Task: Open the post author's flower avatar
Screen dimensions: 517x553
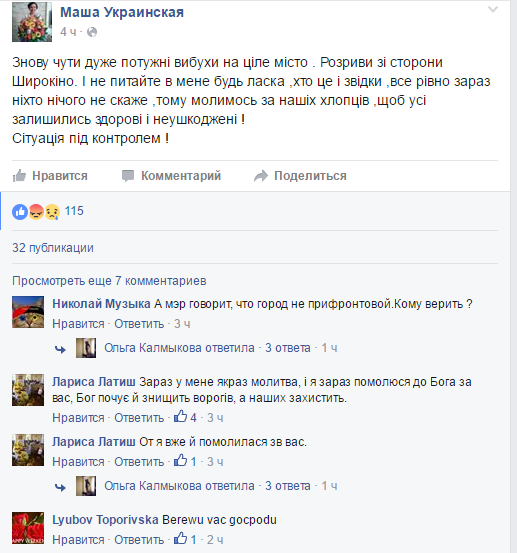Action: coord(32,22)
